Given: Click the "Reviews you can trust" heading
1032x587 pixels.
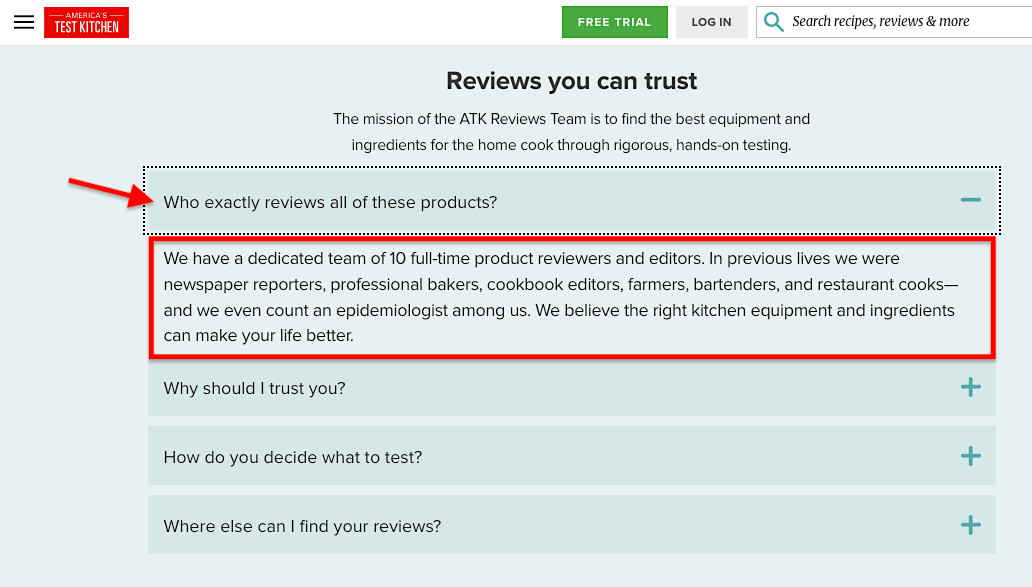Looking at the screenshot, I should tap(571, 81).
